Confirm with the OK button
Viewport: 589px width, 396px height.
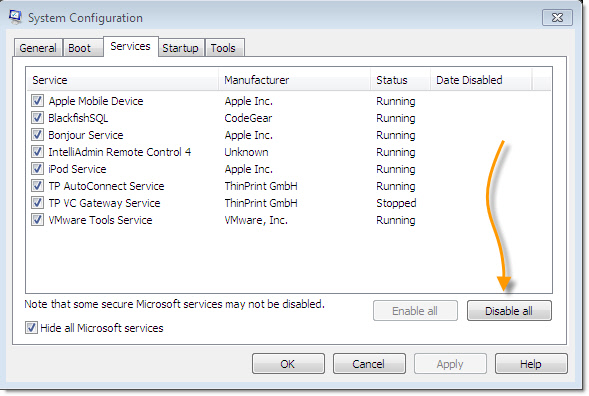(x=288, y=363)
